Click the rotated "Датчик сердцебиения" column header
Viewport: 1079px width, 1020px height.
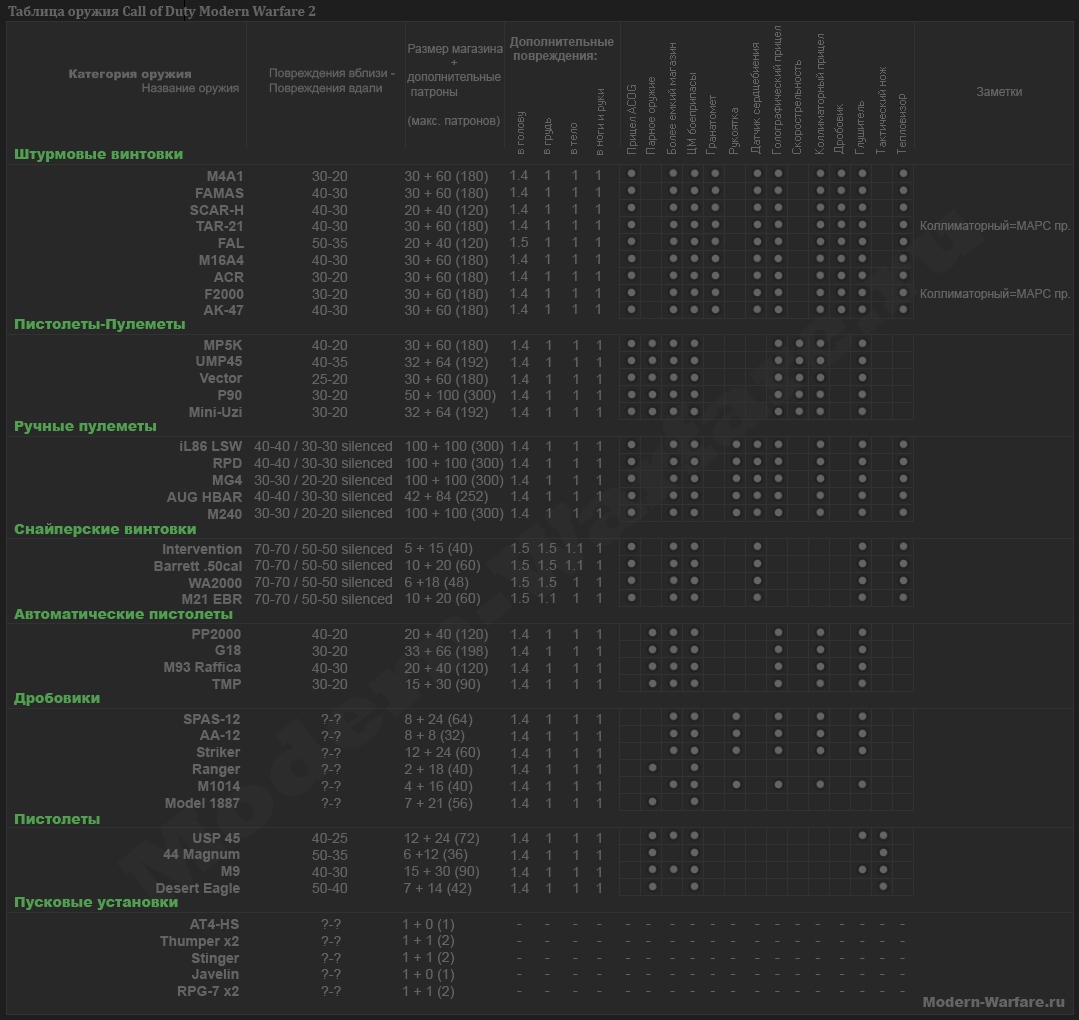pyautogui.click(x=756, y=98)
